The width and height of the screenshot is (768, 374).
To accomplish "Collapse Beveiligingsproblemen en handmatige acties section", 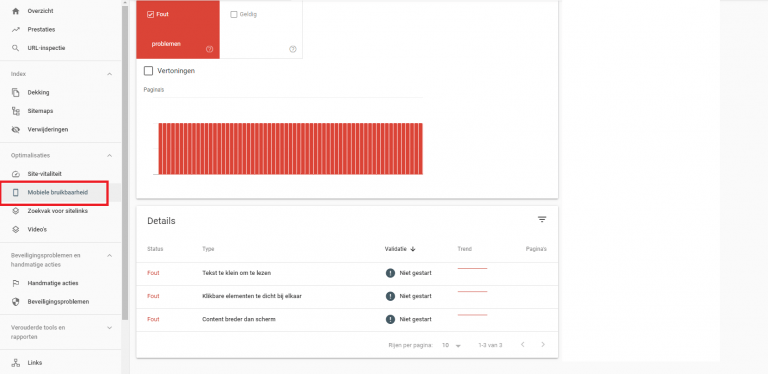I will click(x=109, y=256).
